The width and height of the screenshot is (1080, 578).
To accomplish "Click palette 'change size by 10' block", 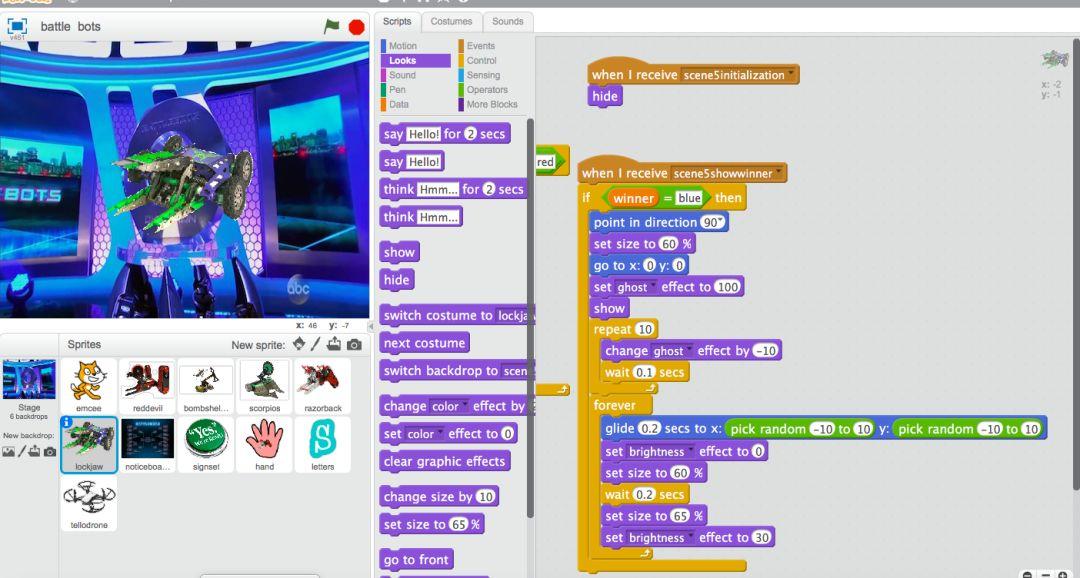I will (438, 497).
